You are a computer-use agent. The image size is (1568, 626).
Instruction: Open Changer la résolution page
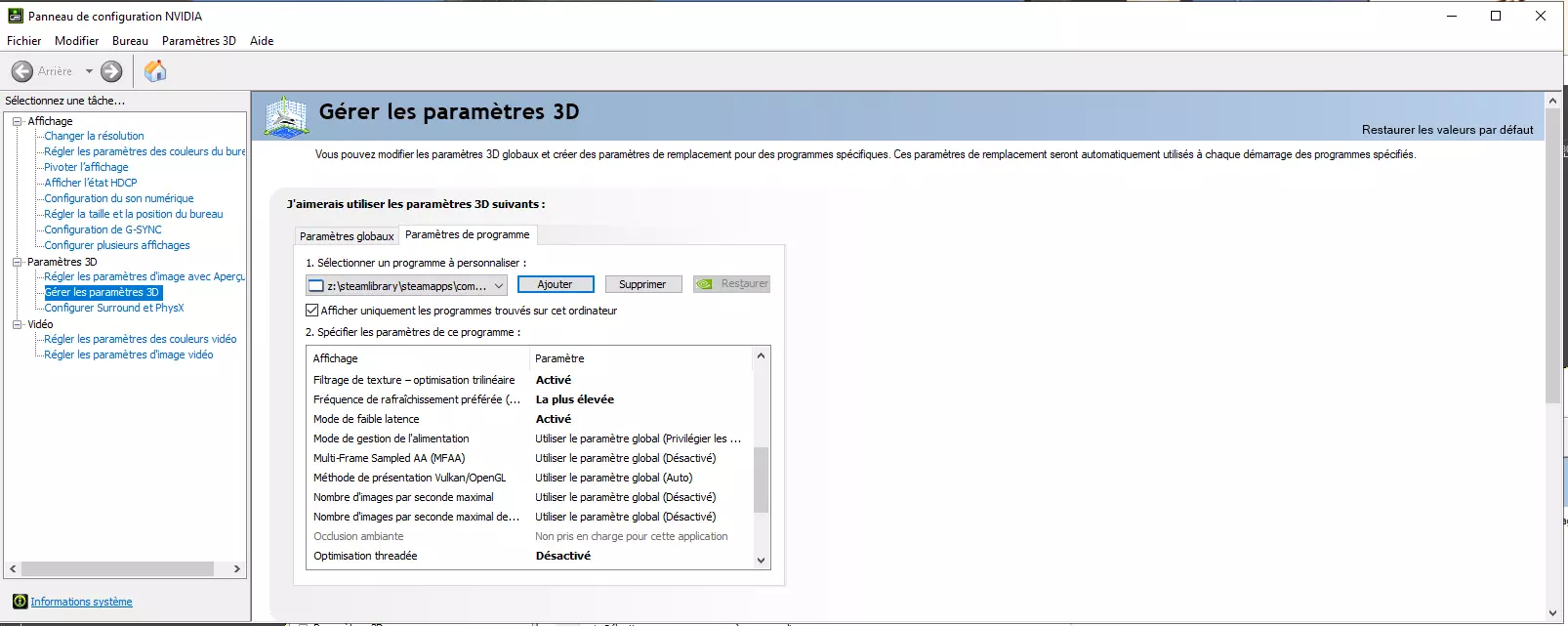pos(94,136)
